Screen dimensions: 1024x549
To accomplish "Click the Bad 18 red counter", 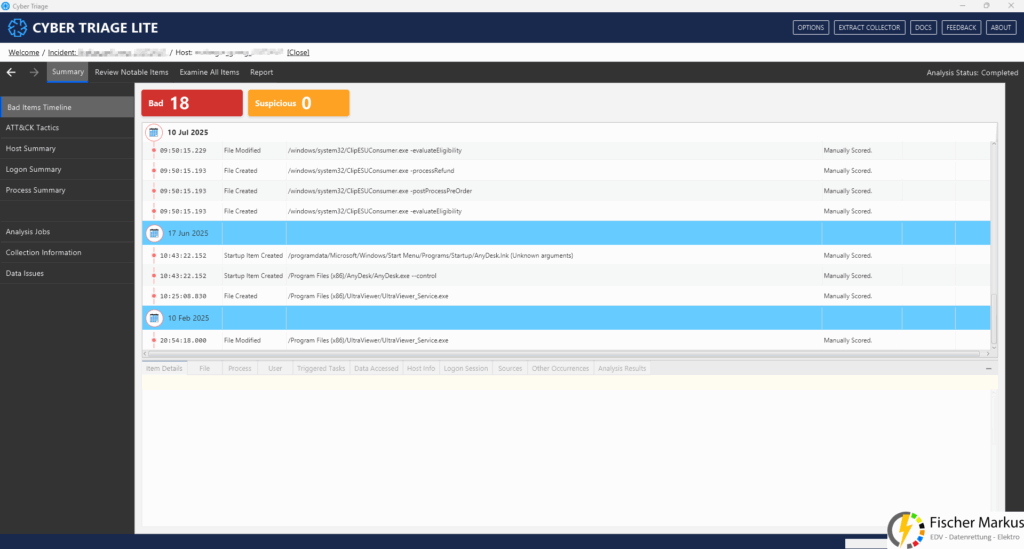I will pos(192,103).
